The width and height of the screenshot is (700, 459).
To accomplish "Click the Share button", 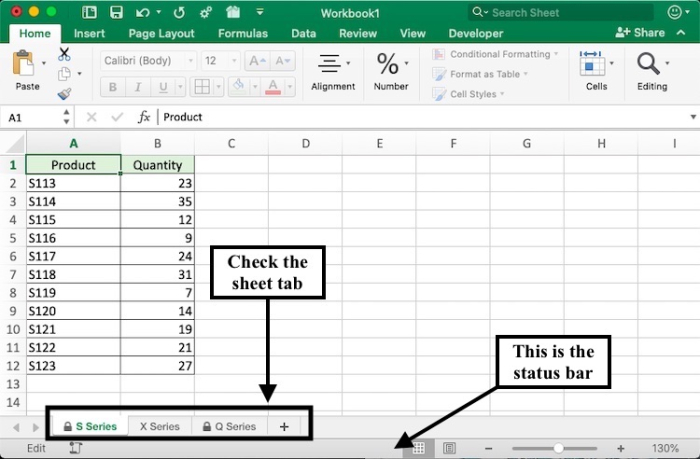I will pos(640,33).
